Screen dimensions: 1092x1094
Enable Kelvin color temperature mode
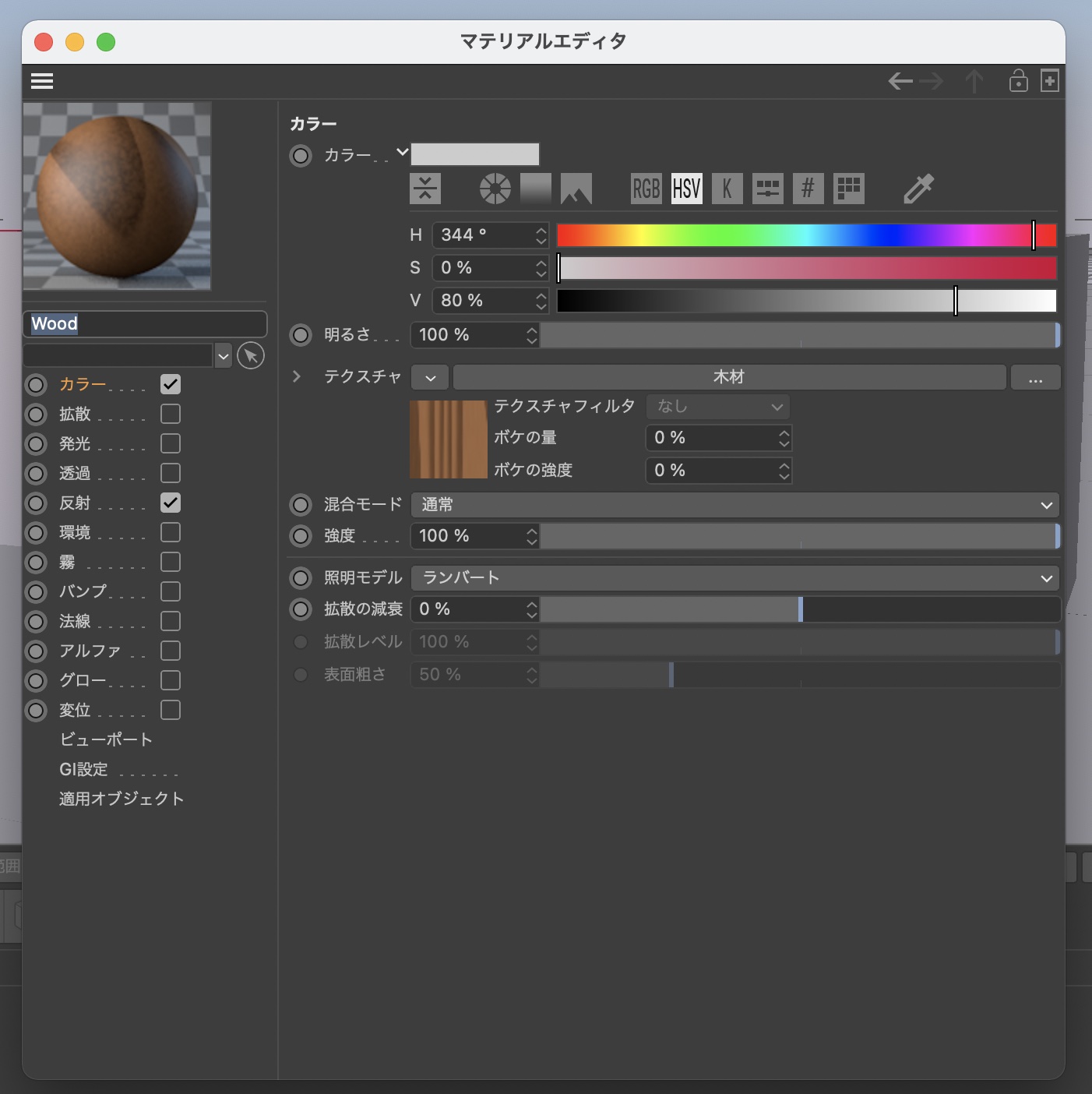point(727,189)
